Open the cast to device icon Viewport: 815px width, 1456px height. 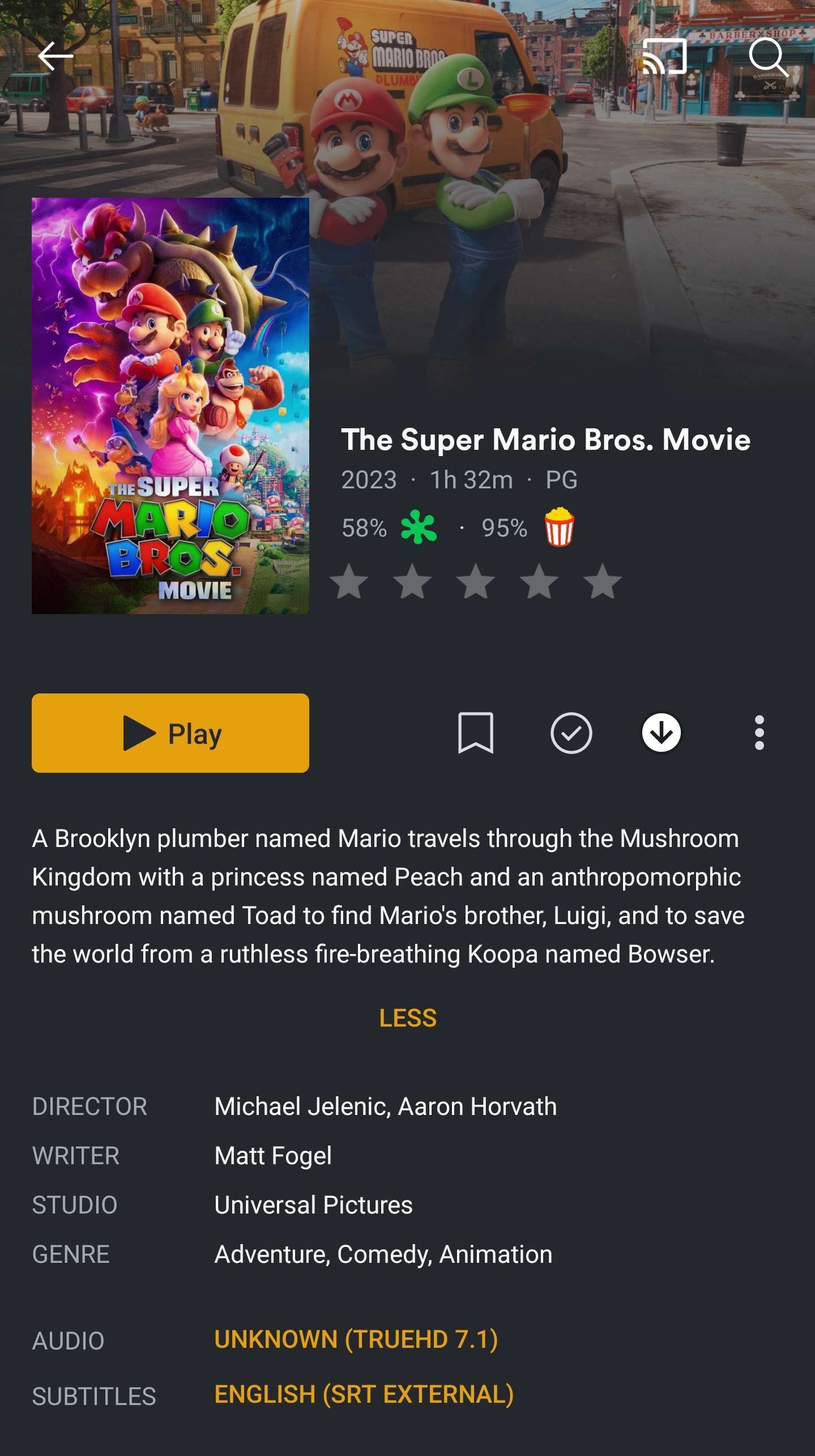(664, 57)
